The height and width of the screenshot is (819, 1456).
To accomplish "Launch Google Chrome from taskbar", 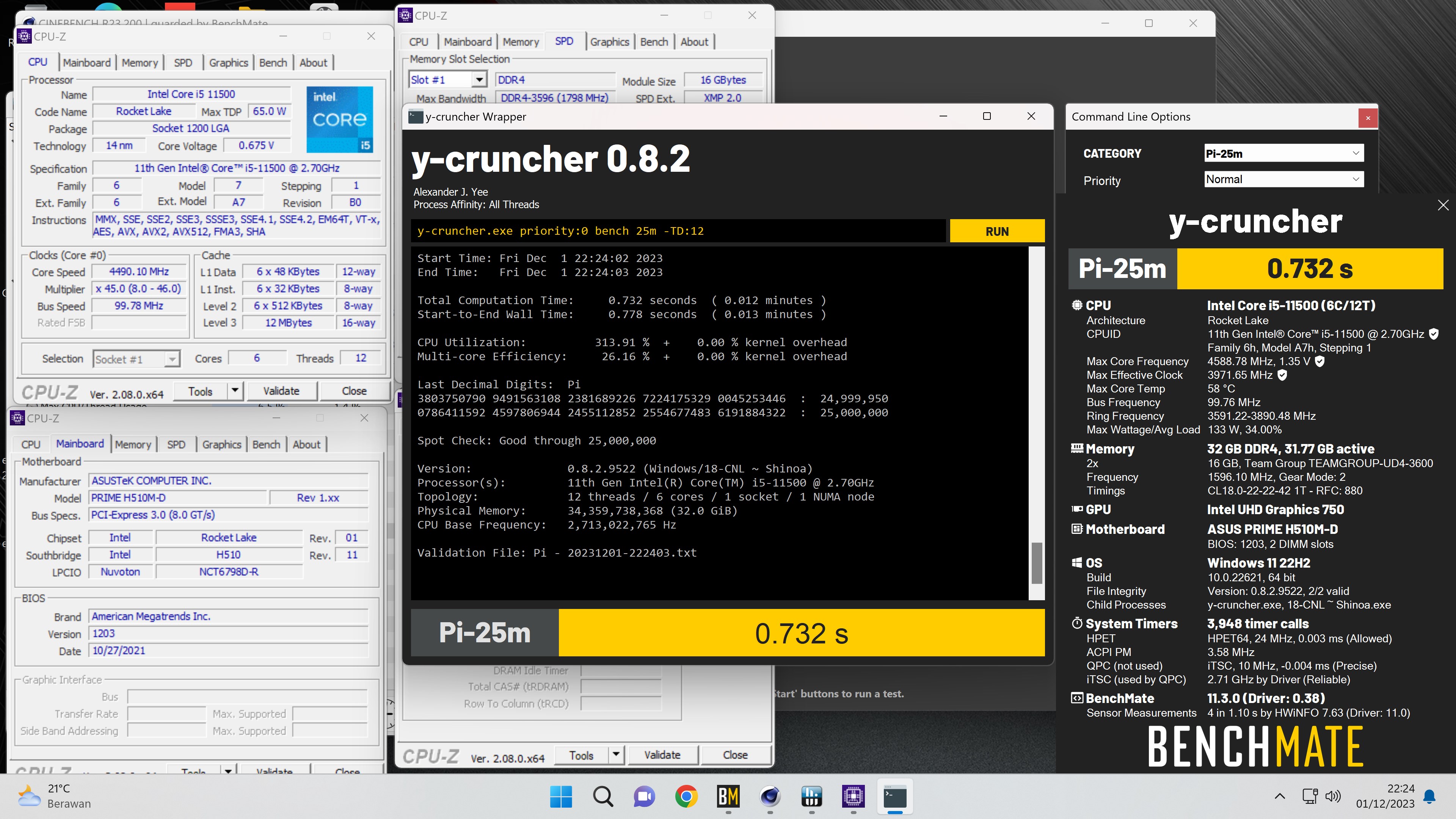I will (x=686, y=797).
